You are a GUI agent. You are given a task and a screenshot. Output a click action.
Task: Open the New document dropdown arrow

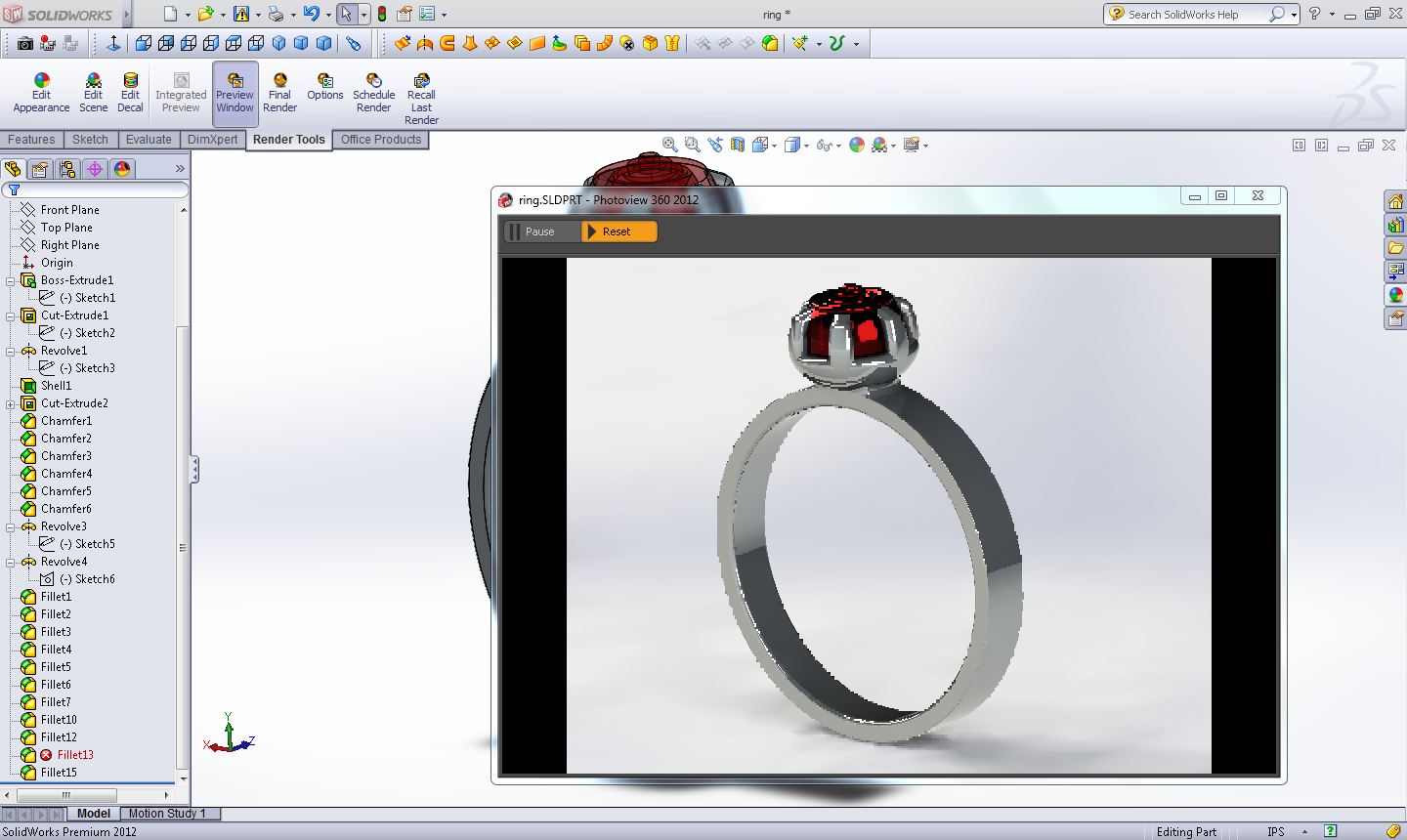click(187, 15)
